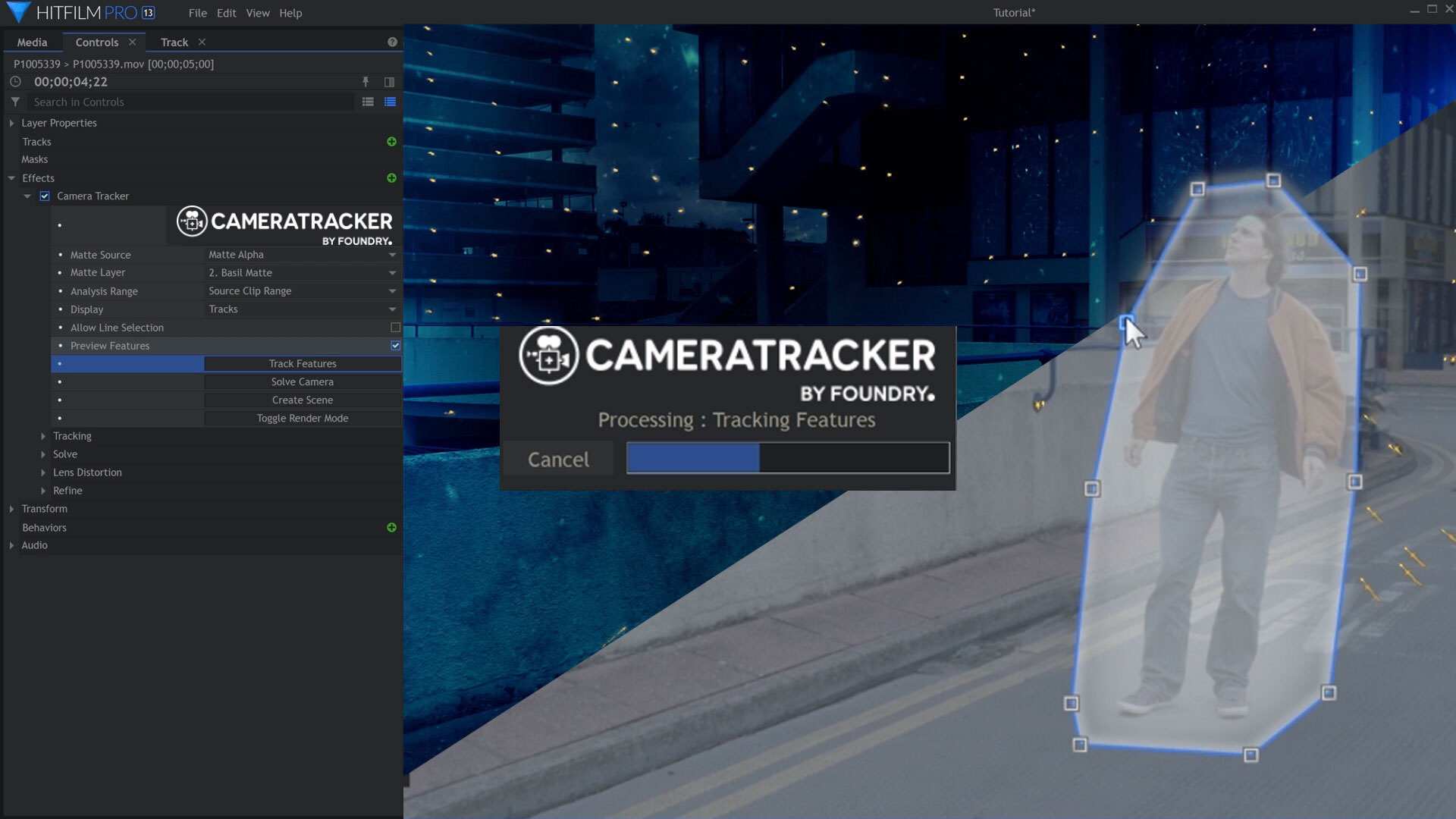Click the Tracking Features progress bar
Viewport: 1456px width, 819px height.
788,458
